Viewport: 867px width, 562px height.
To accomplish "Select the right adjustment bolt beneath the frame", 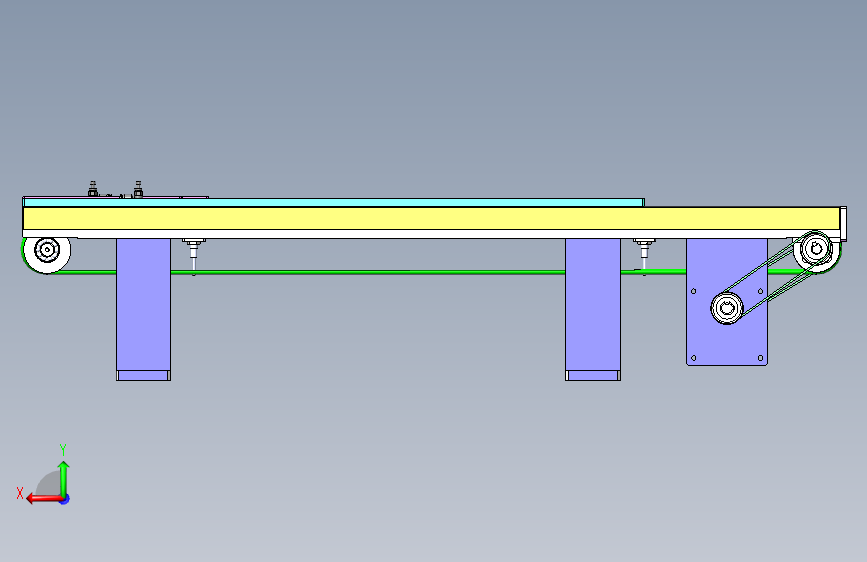I will pyautogui.click(x=644, y=253).
